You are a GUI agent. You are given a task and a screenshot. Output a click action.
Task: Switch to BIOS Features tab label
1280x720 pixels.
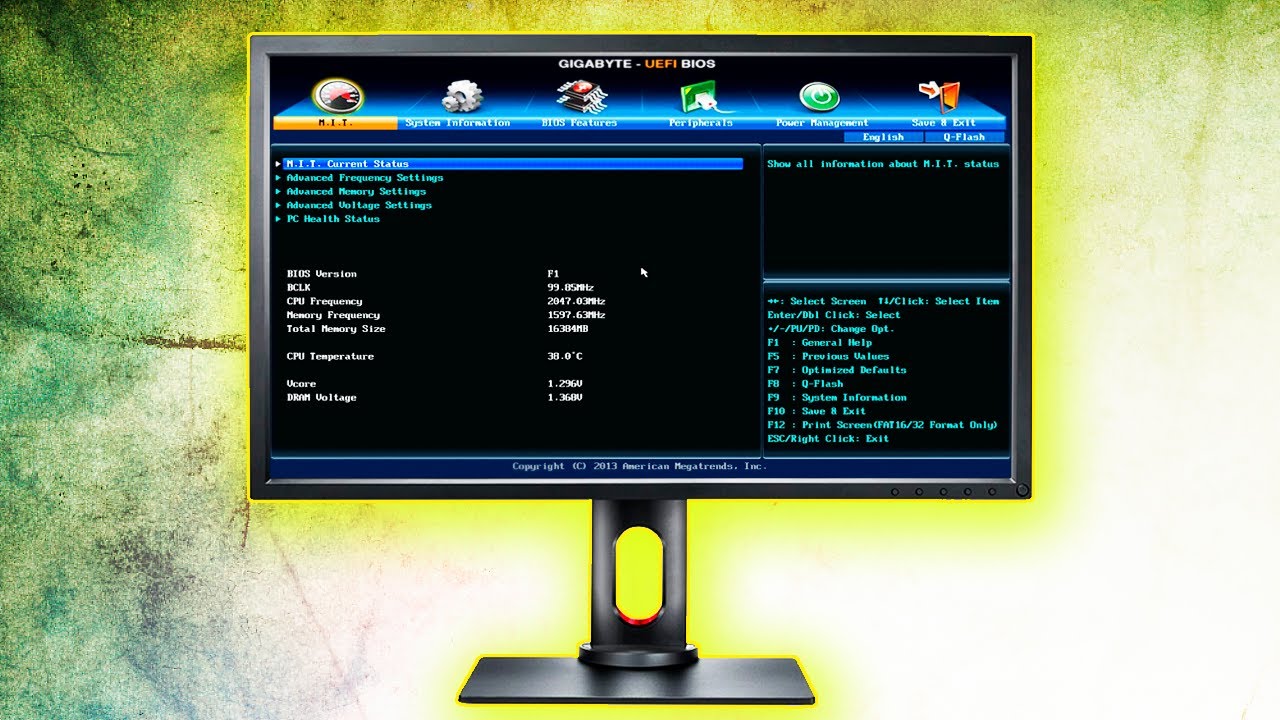point(579,123)
